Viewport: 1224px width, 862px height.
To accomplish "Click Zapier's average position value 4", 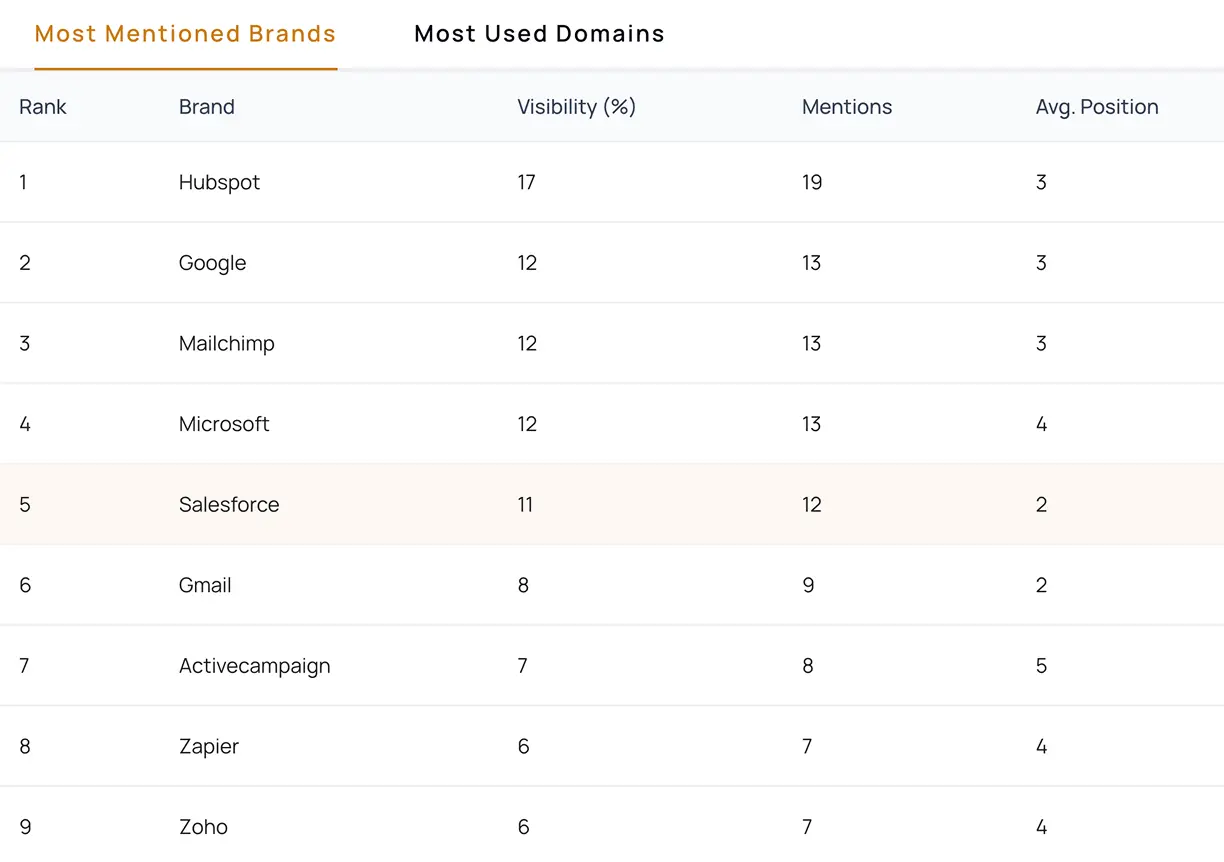I will pyautogui.click(x=1042, y=746).
